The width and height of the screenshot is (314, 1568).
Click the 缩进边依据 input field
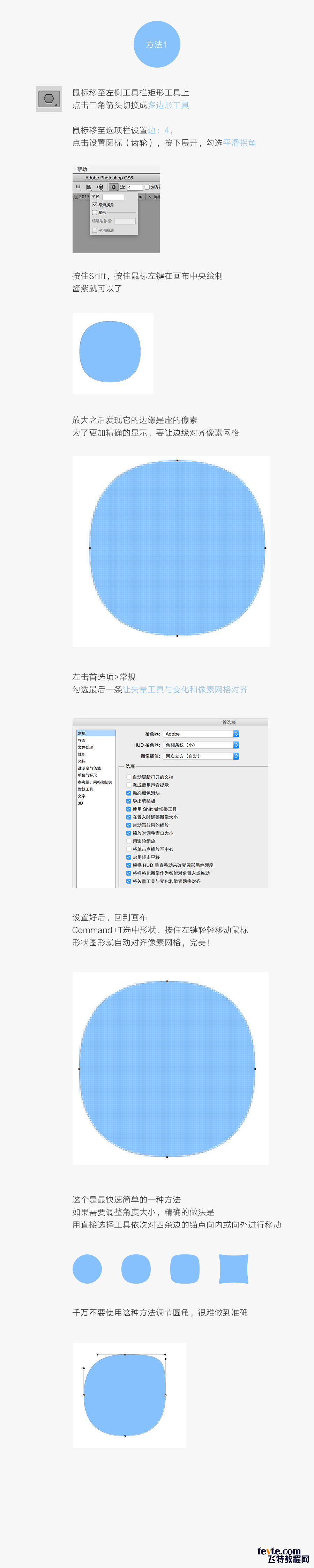tap(125, 221)
